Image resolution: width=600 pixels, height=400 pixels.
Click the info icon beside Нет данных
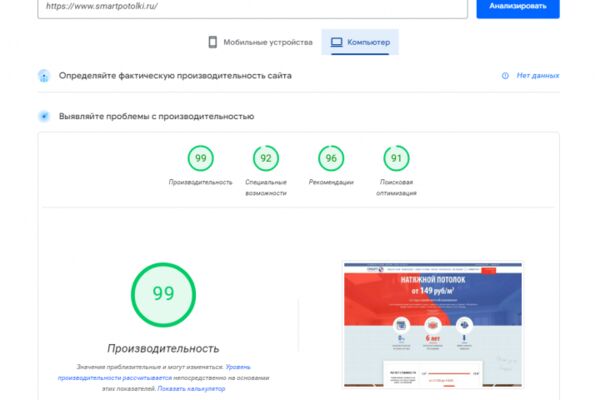[x=505, y=76]
